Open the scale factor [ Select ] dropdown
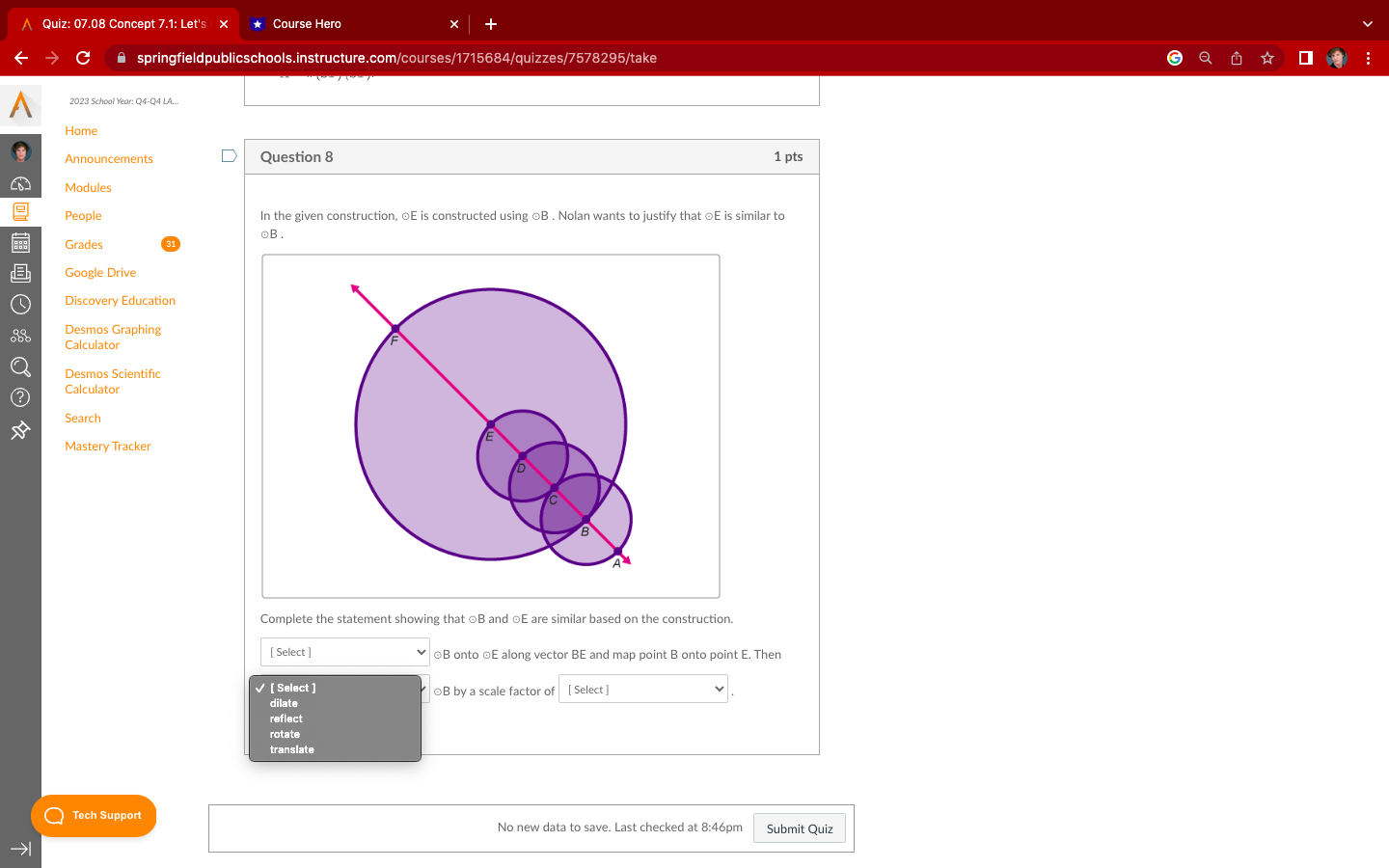 point(643,690)
